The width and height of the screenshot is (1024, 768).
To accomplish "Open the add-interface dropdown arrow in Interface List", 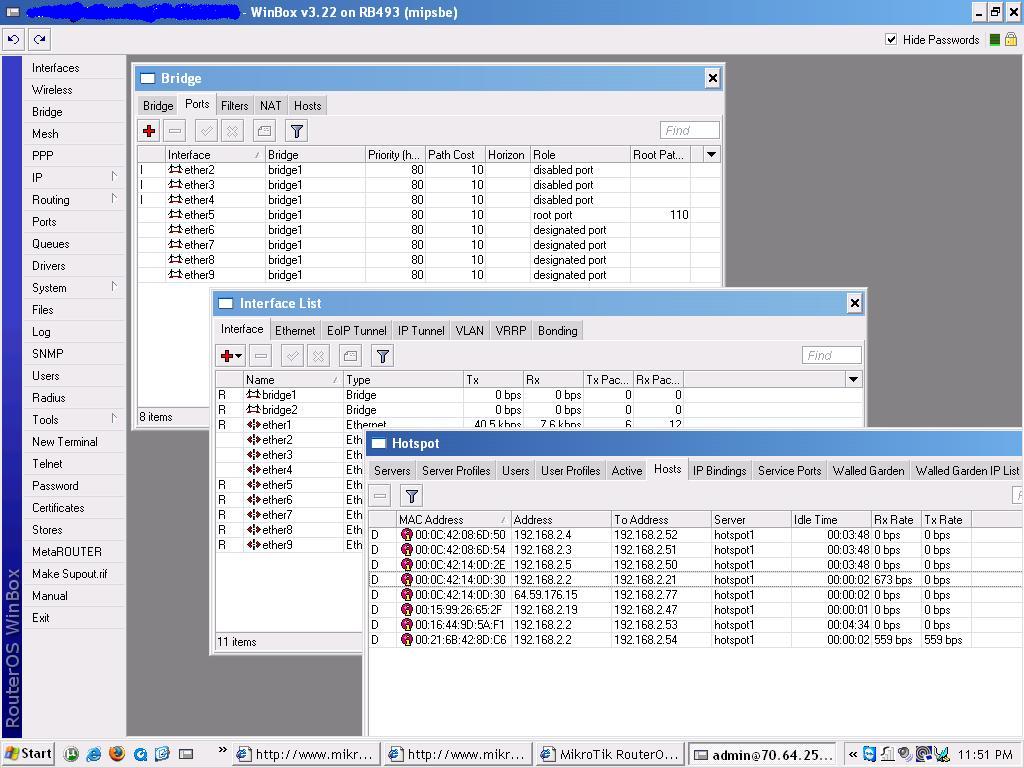I will tap(240, 355).
